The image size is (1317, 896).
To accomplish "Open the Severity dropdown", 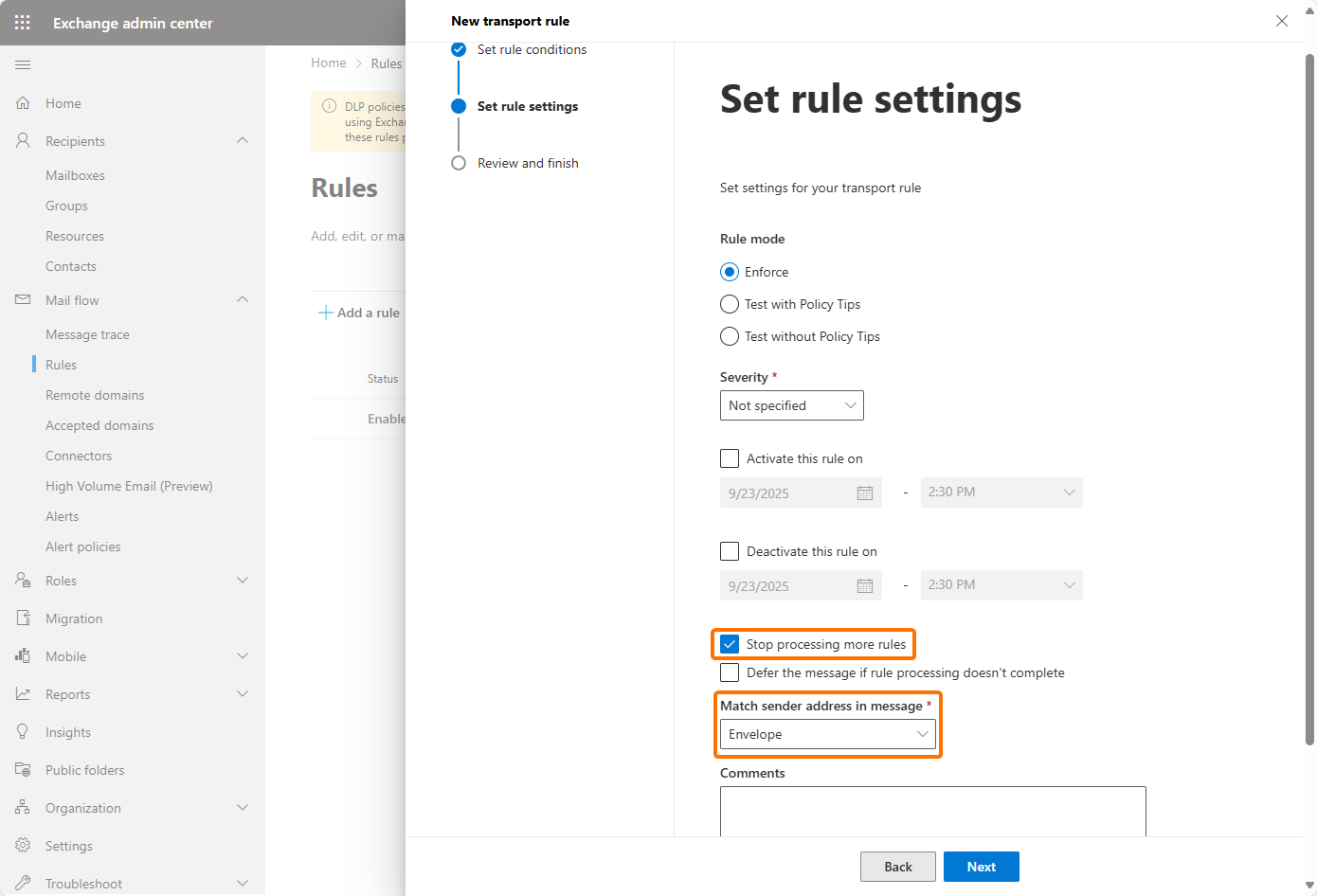I will (x=791, y=405).
